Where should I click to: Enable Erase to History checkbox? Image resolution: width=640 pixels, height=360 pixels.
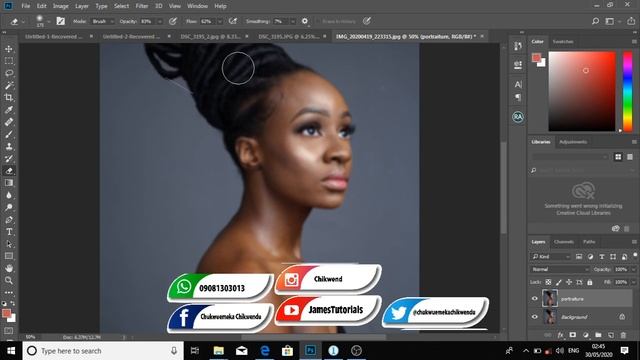(x=318, y=21)
